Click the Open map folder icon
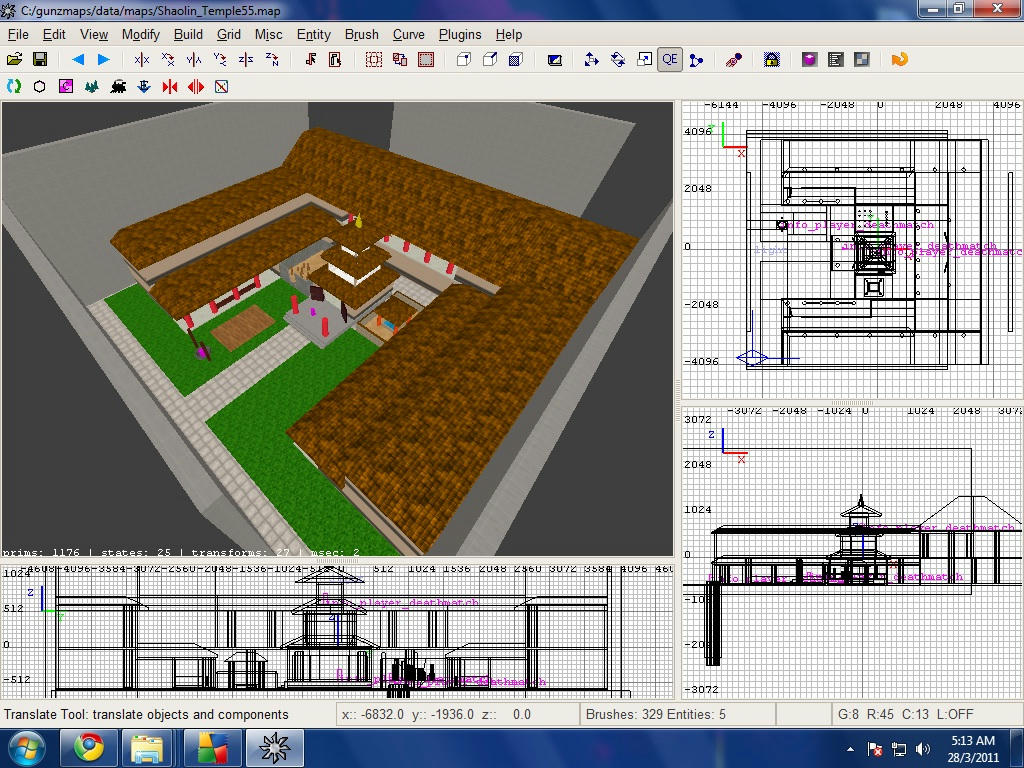The image size is (1024, 768). pyautogui.click(x=14, y=60)
